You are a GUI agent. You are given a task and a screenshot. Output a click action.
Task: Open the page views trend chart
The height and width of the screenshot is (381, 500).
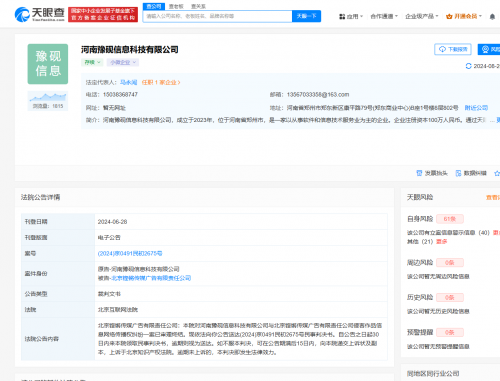point(48,101)
